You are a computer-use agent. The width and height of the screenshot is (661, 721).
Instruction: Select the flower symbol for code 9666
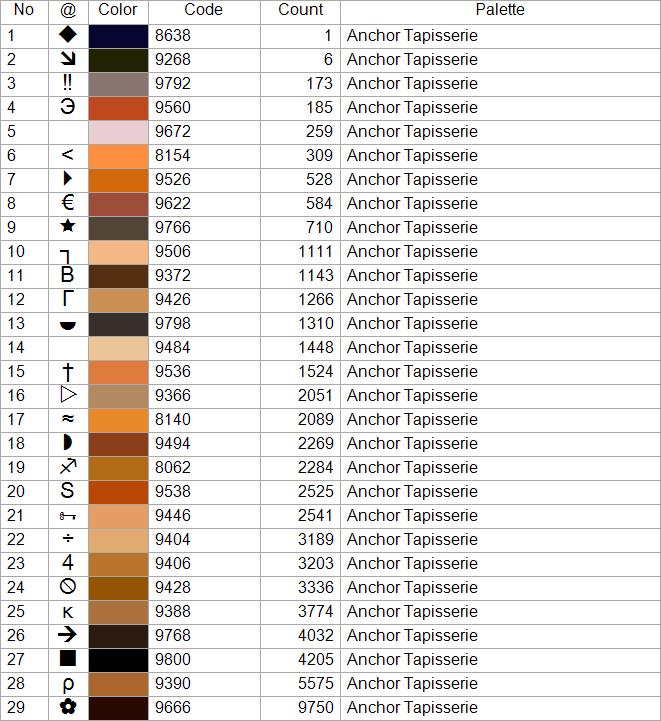[x=68, y=706]
